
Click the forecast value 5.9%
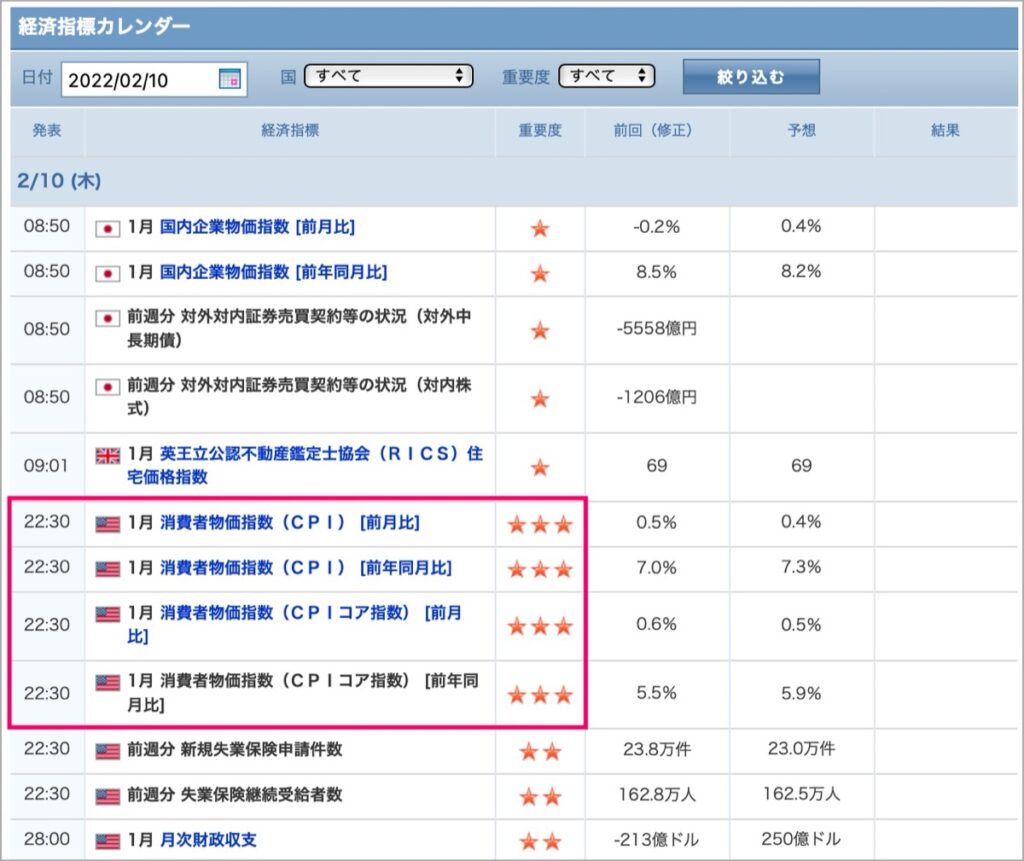pos(801,693)
